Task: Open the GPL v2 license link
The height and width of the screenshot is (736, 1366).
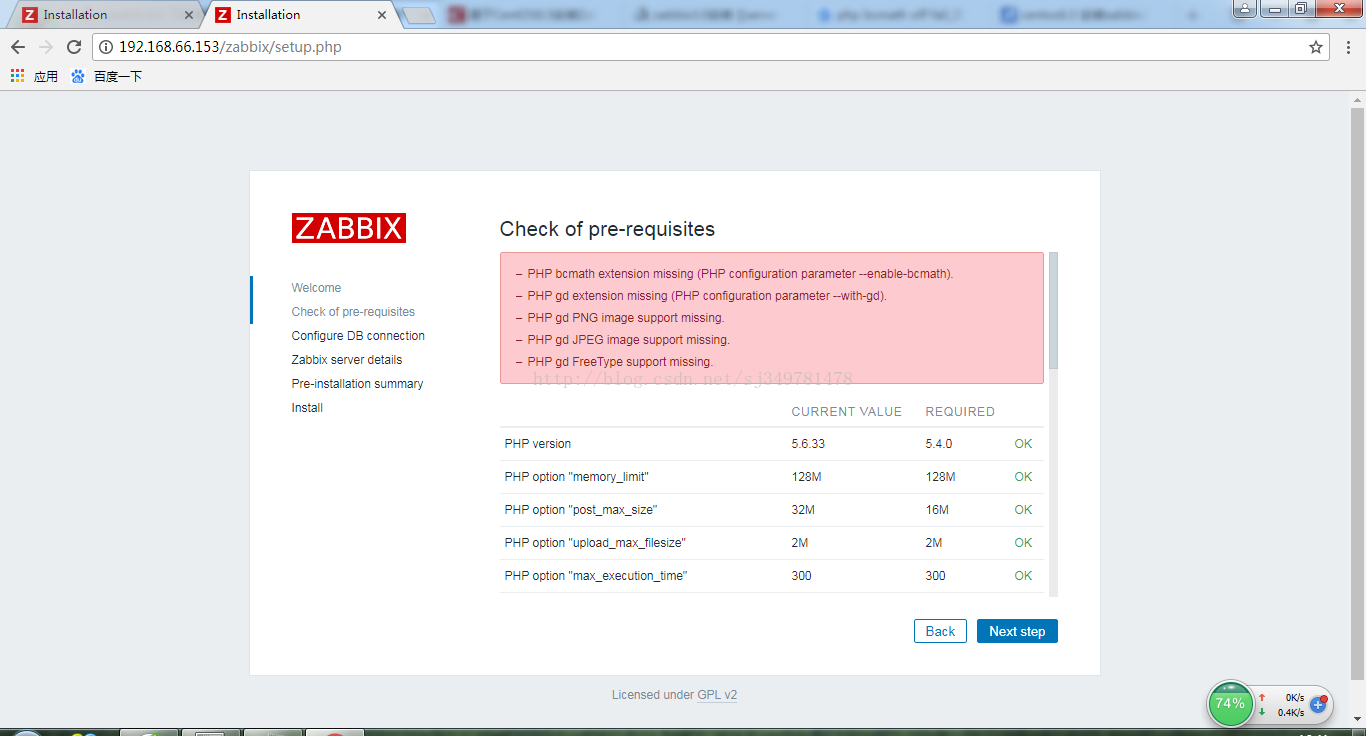Action: point(717,695)
